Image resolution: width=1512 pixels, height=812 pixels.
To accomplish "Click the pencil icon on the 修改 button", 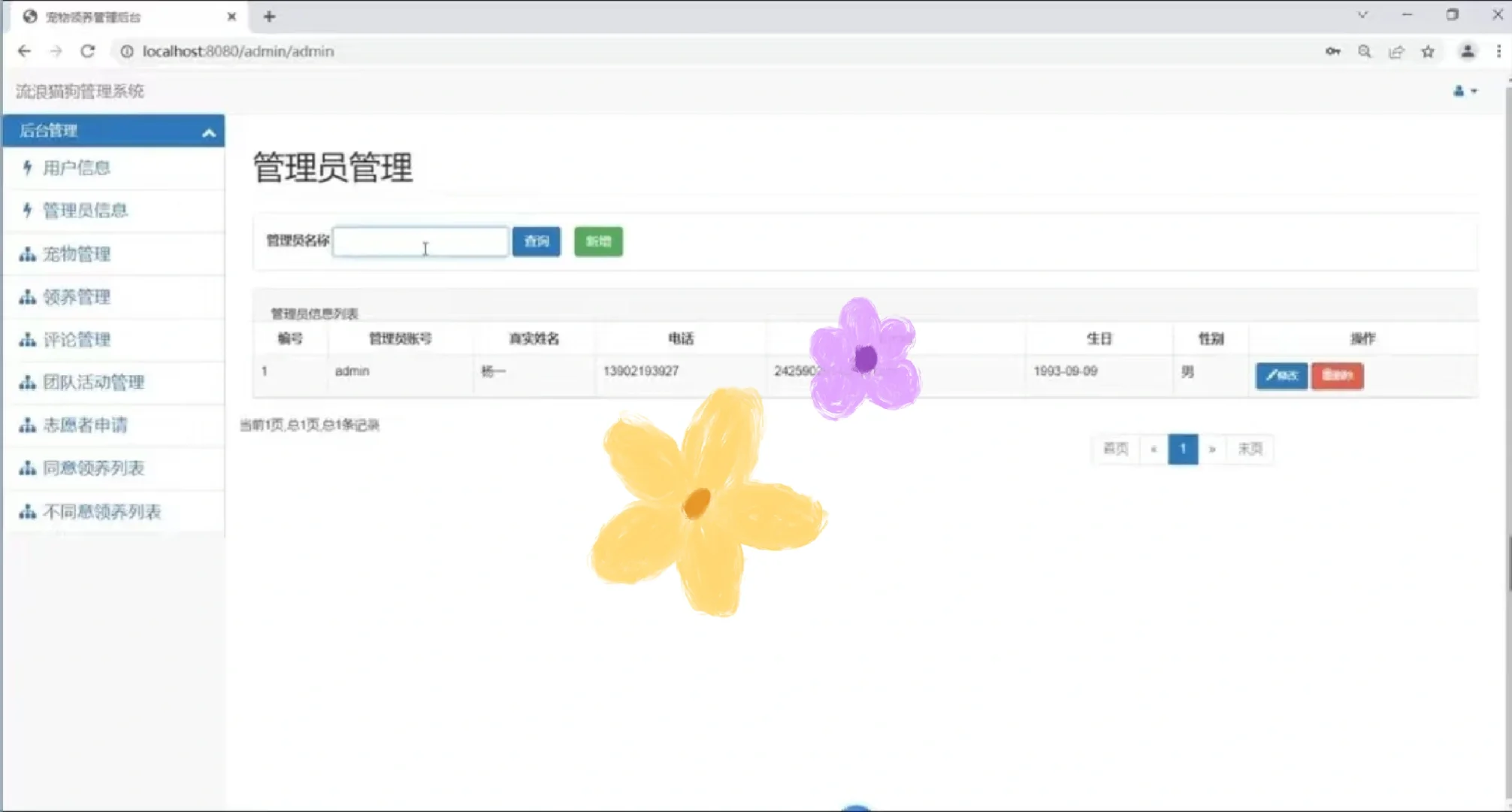I will (x=1272, y=377).
